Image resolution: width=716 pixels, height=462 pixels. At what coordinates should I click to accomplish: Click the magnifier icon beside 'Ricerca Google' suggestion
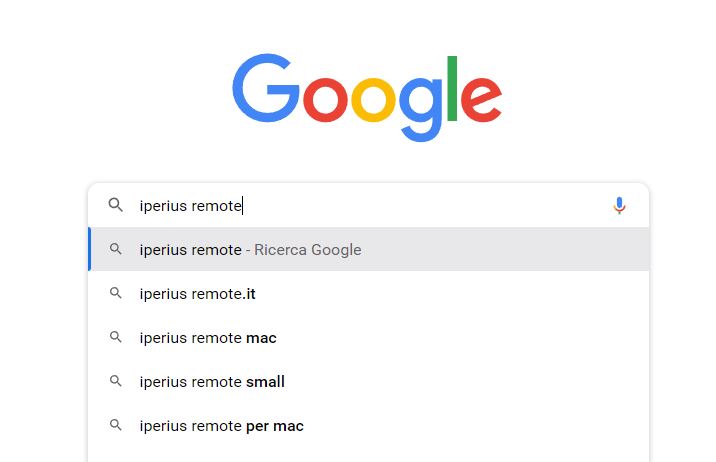point(116,249)
